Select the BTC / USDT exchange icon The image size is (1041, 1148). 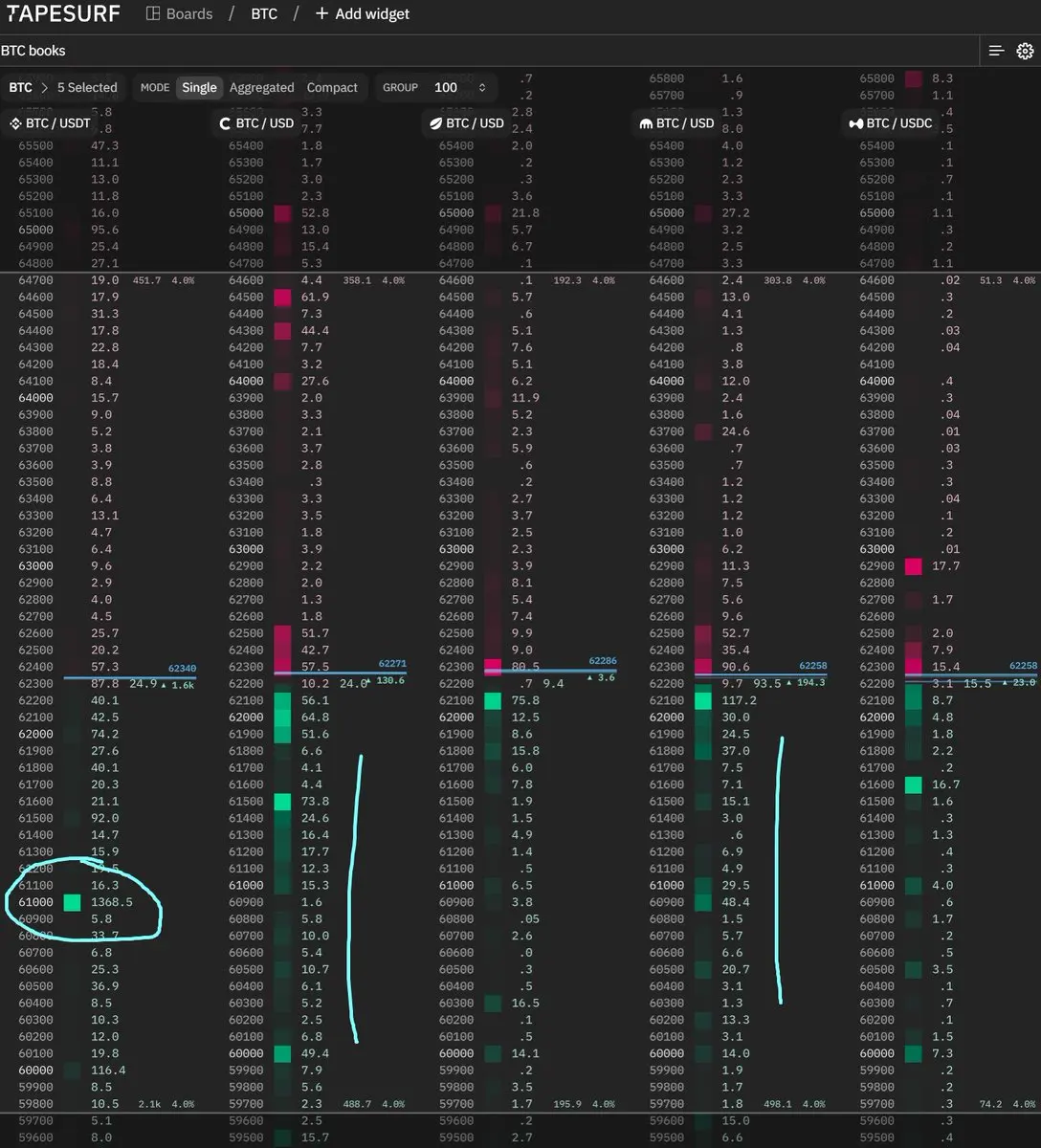click(x=14, y=123)
